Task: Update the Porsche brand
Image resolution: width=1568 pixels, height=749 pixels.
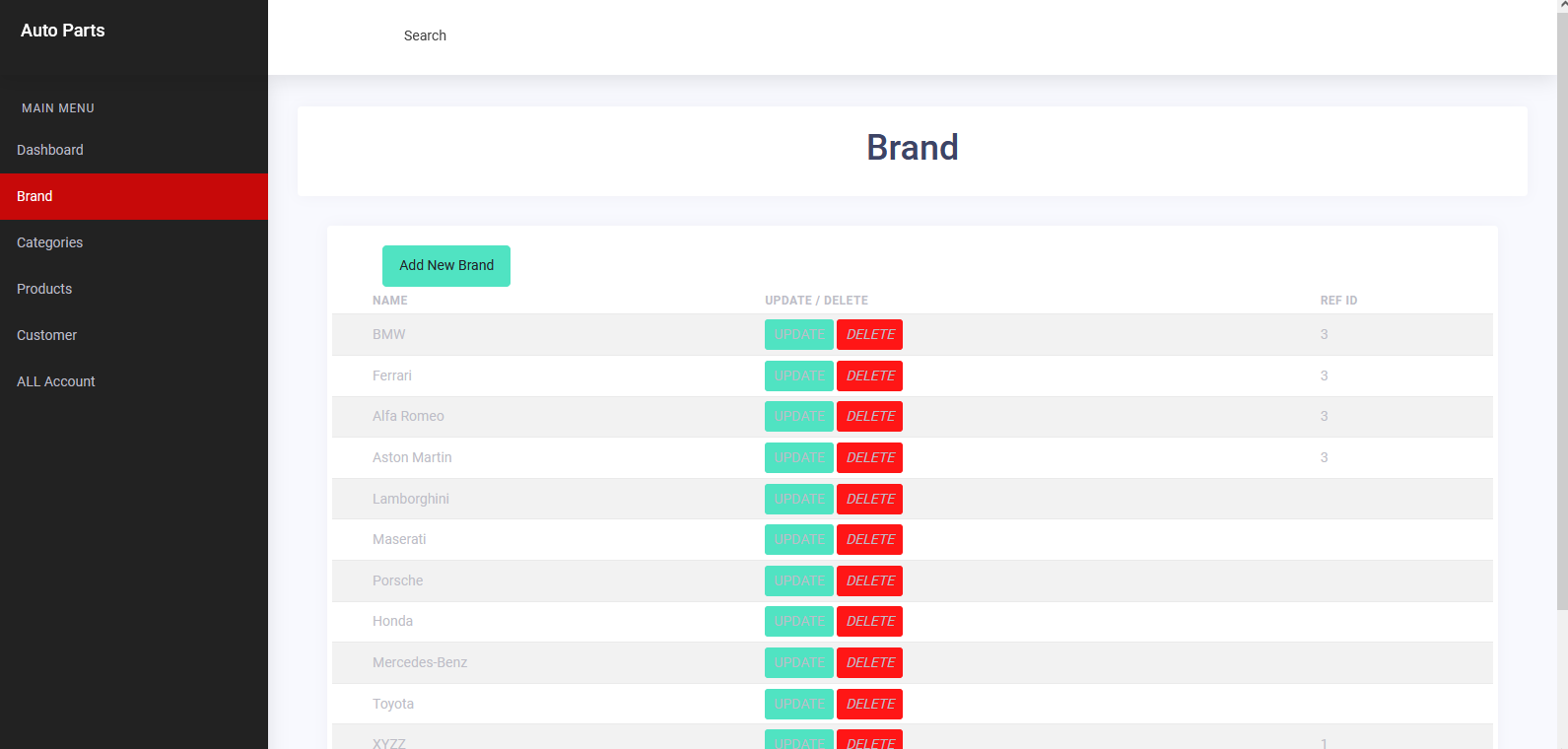Action: (799, 581)
